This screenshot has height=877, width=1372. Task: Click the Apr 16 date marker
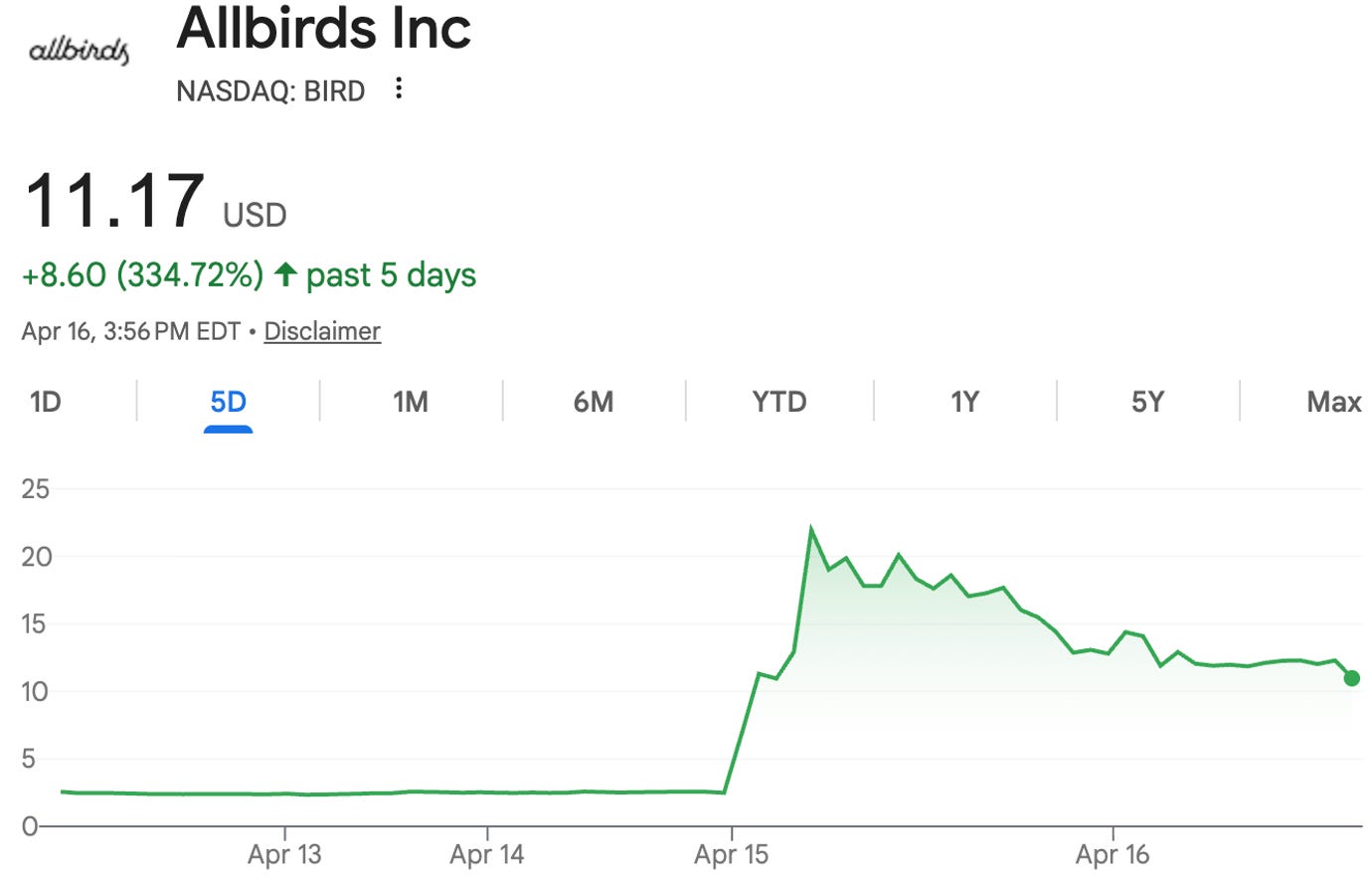click(1113, 854)
